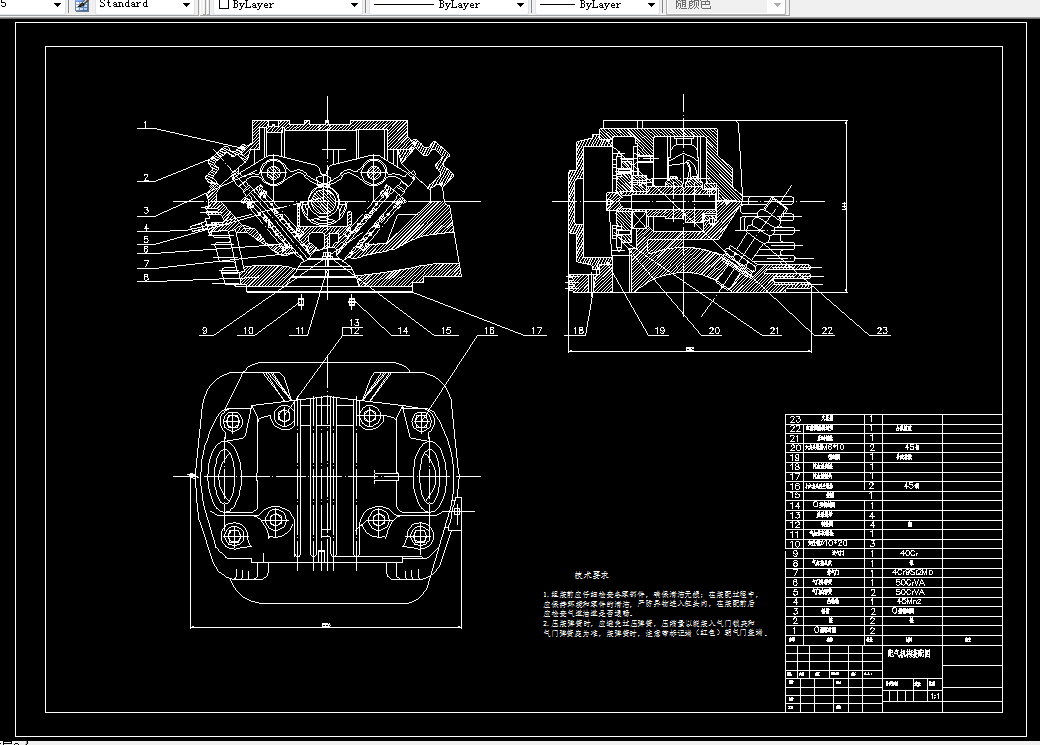
Task: Click the 10*20 part name in row 10
Action: click(826, 543)
